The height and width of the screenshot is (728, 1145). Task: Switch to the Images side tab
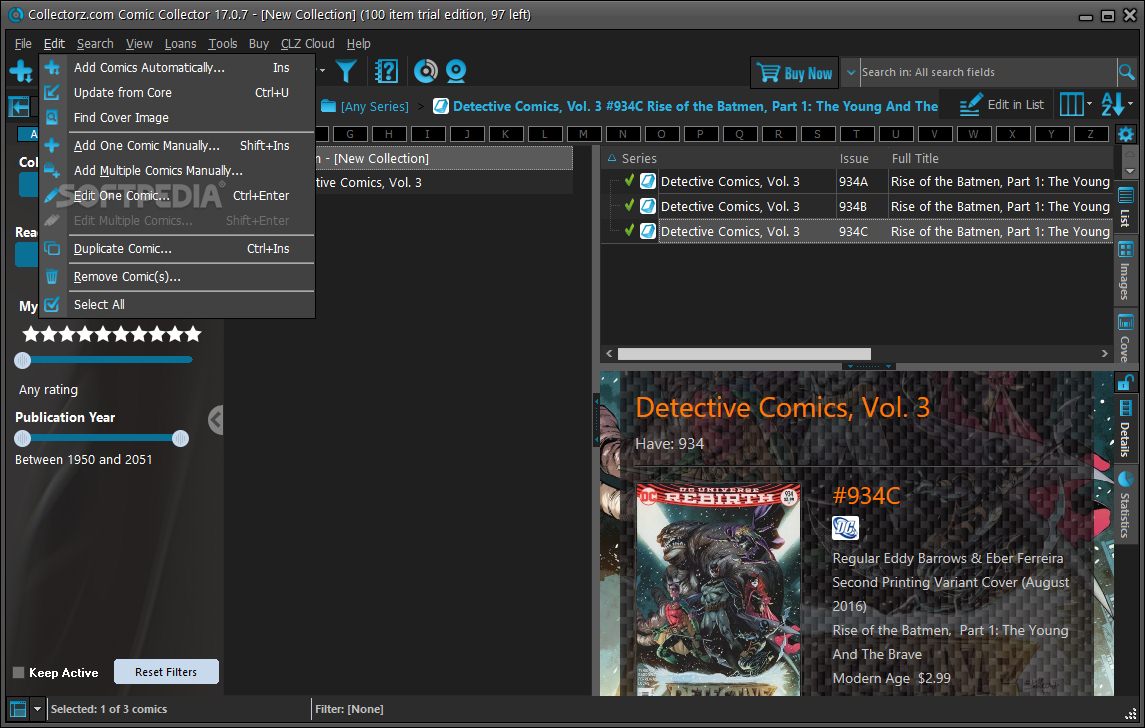pyautogui.click(x=1125, y=271)
